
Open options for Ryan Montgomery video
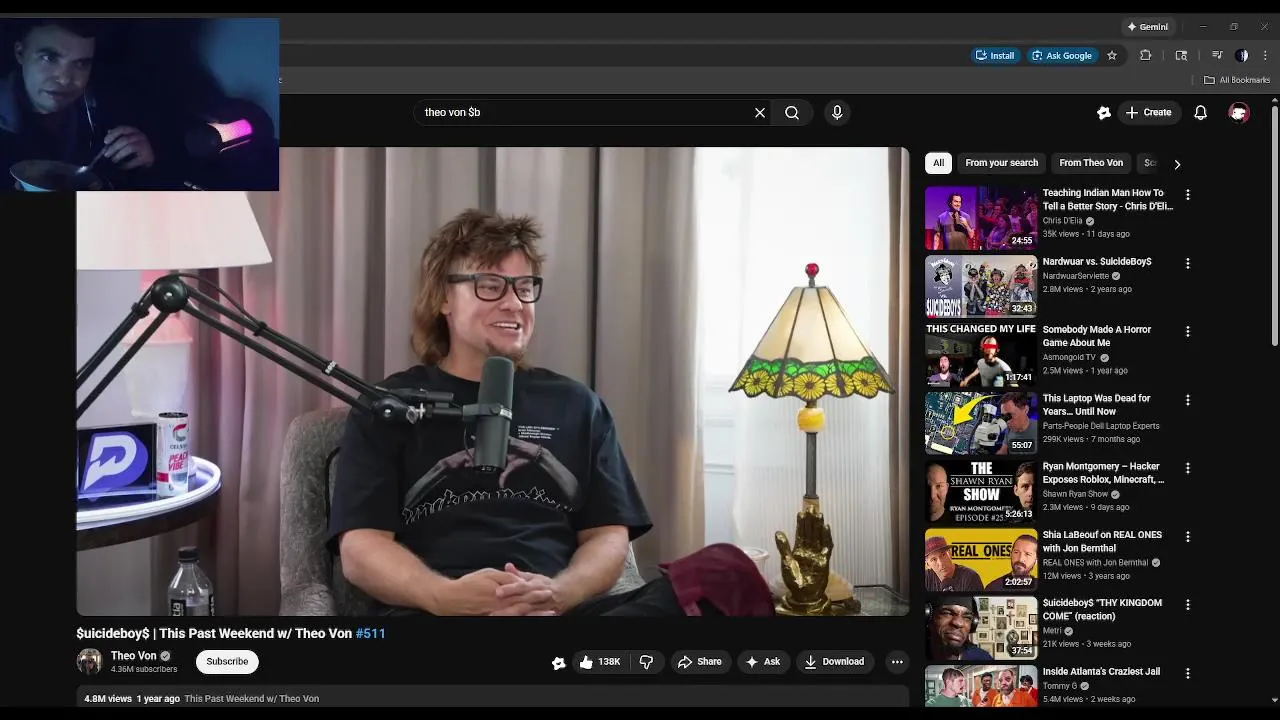(1188, 468)
